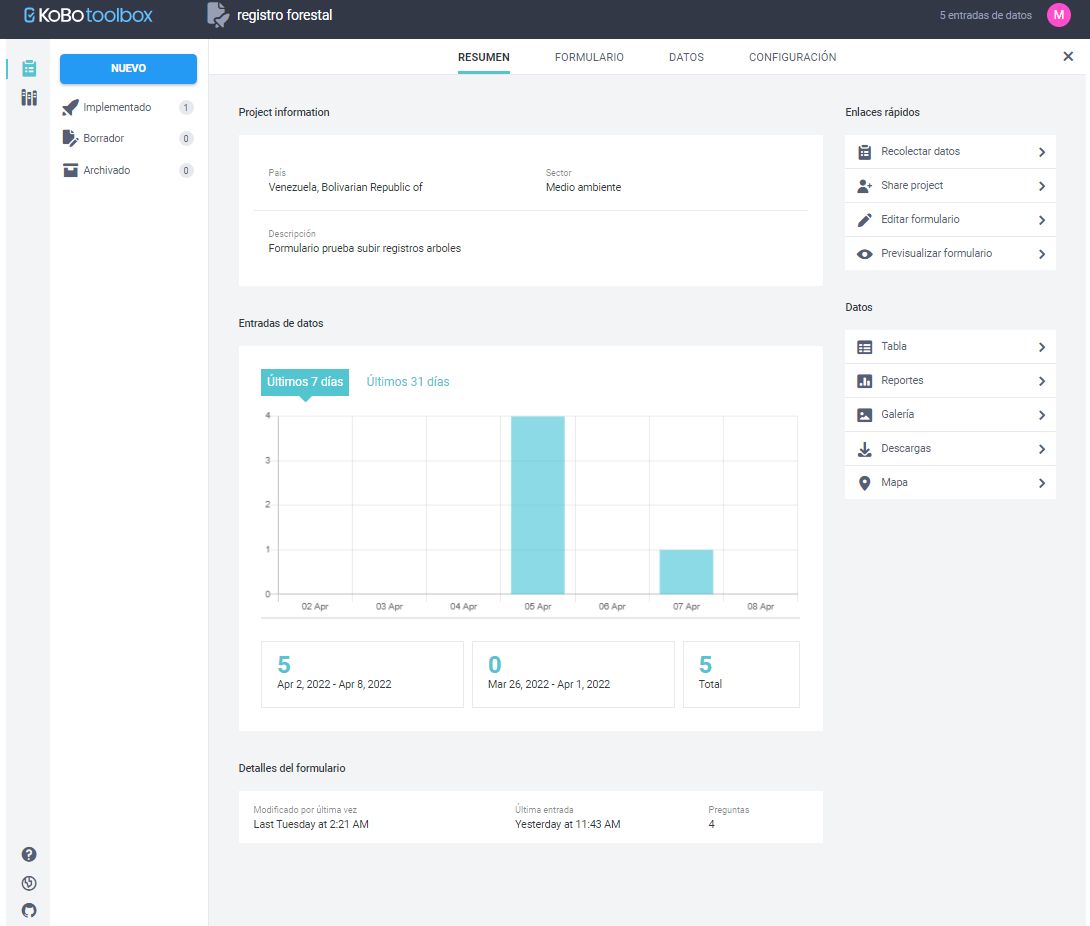Click the user avatar M icon
This screenshot has height=926, width=1090.
1058,15
